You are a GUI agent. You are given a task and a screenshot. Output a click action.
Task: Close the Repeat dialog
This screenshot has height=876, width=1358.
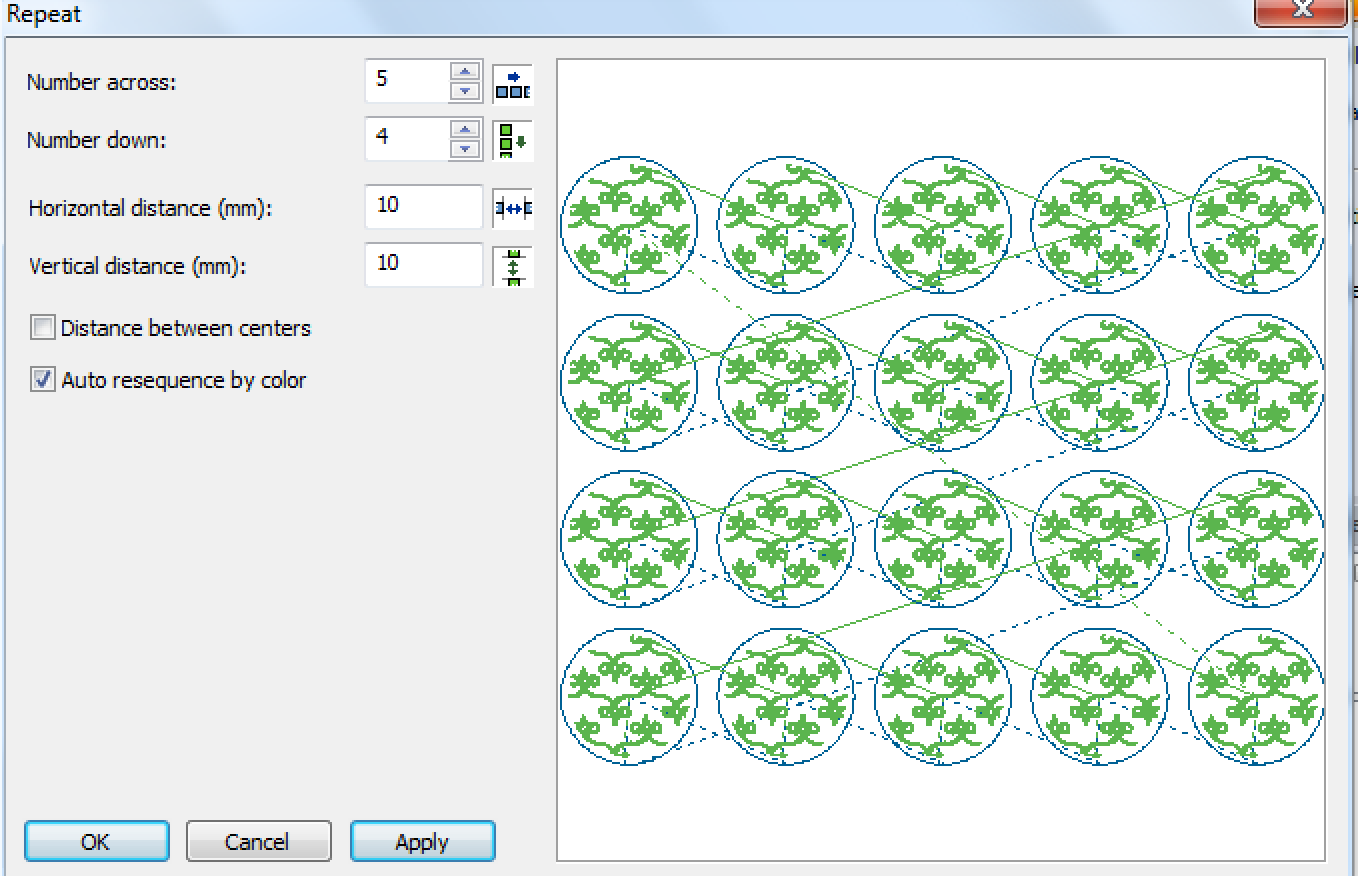tap(1301, 11)
